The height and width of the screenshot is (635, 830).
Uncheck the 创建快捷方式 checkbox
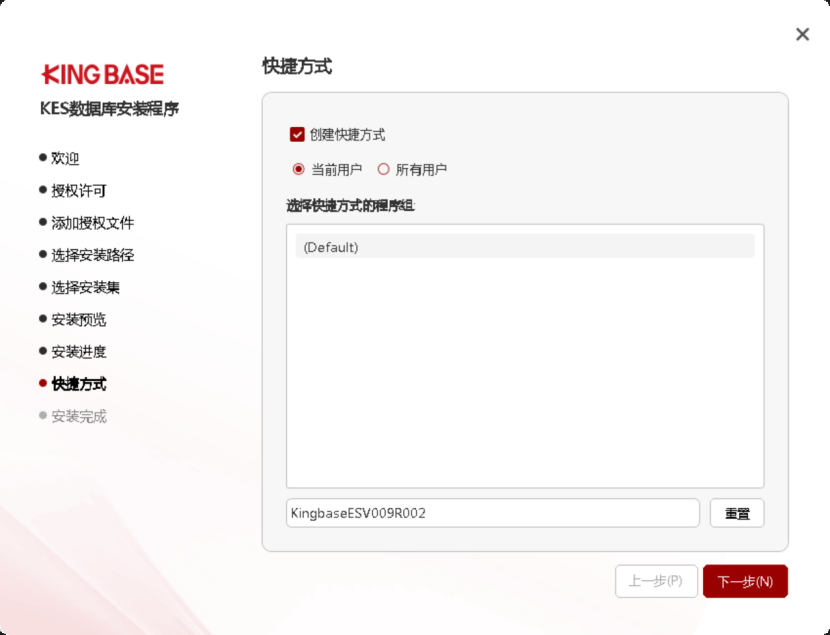click(297, 134)
